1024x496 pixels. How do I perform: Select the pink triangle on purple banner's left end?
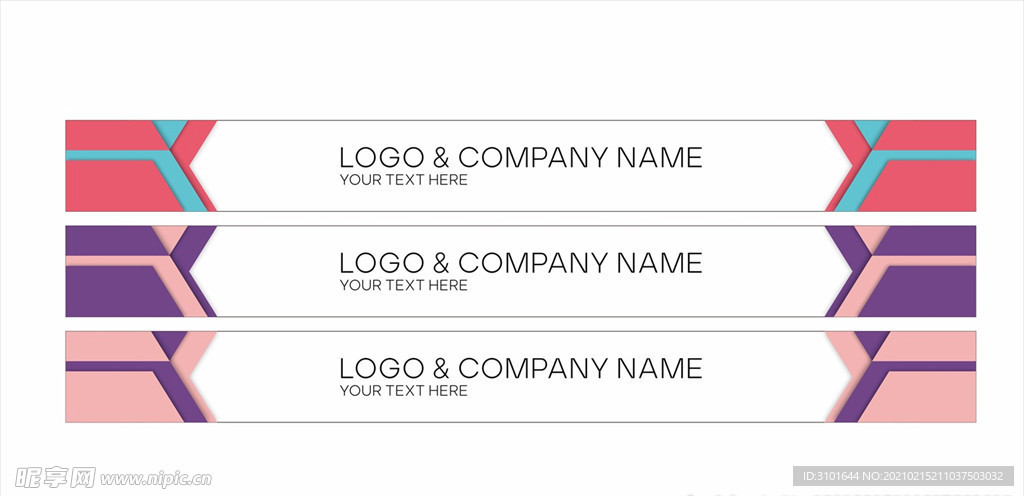tap(170, 236)
